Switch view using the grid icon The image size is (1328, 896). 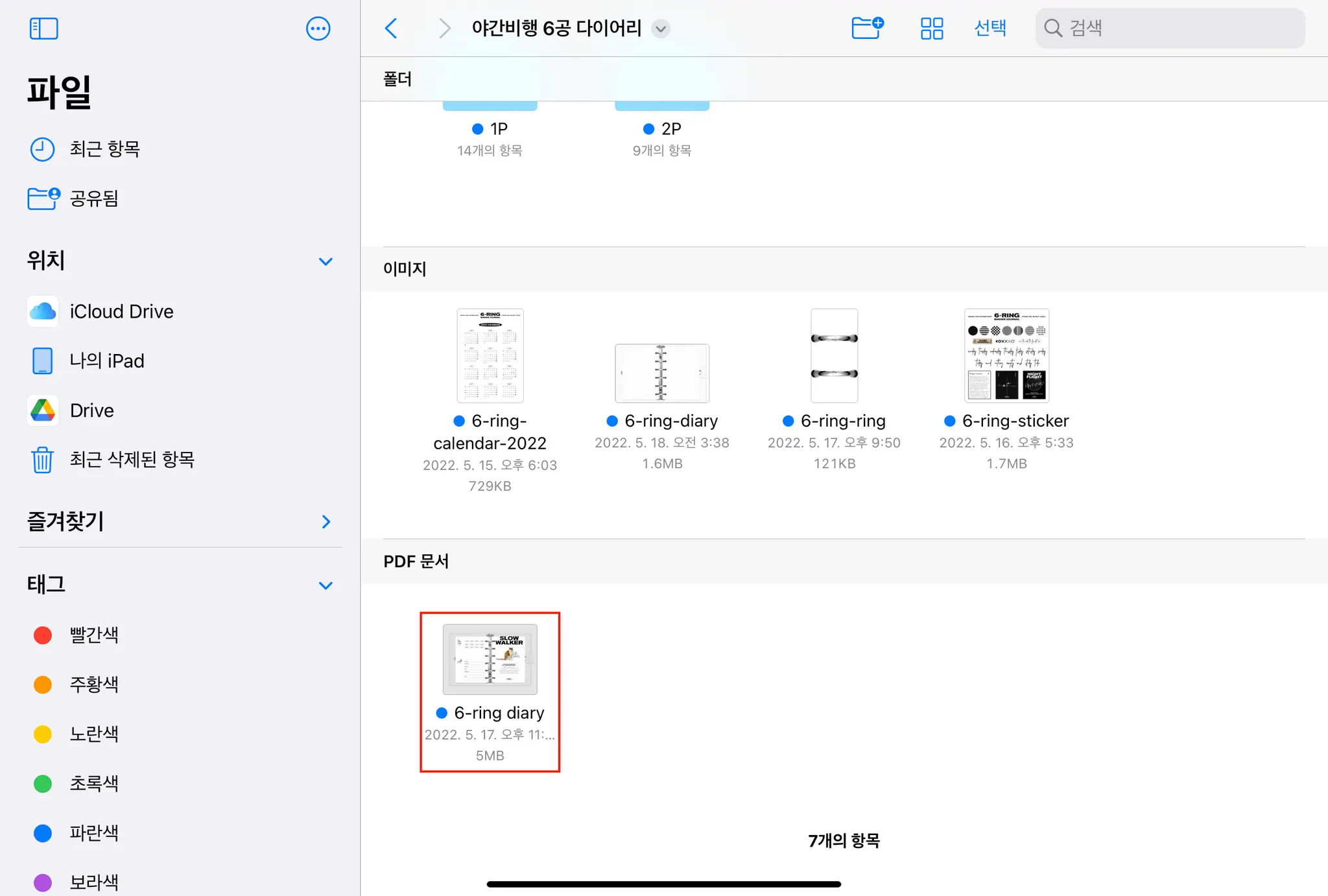pyautogui.click(x=931, y=29)
